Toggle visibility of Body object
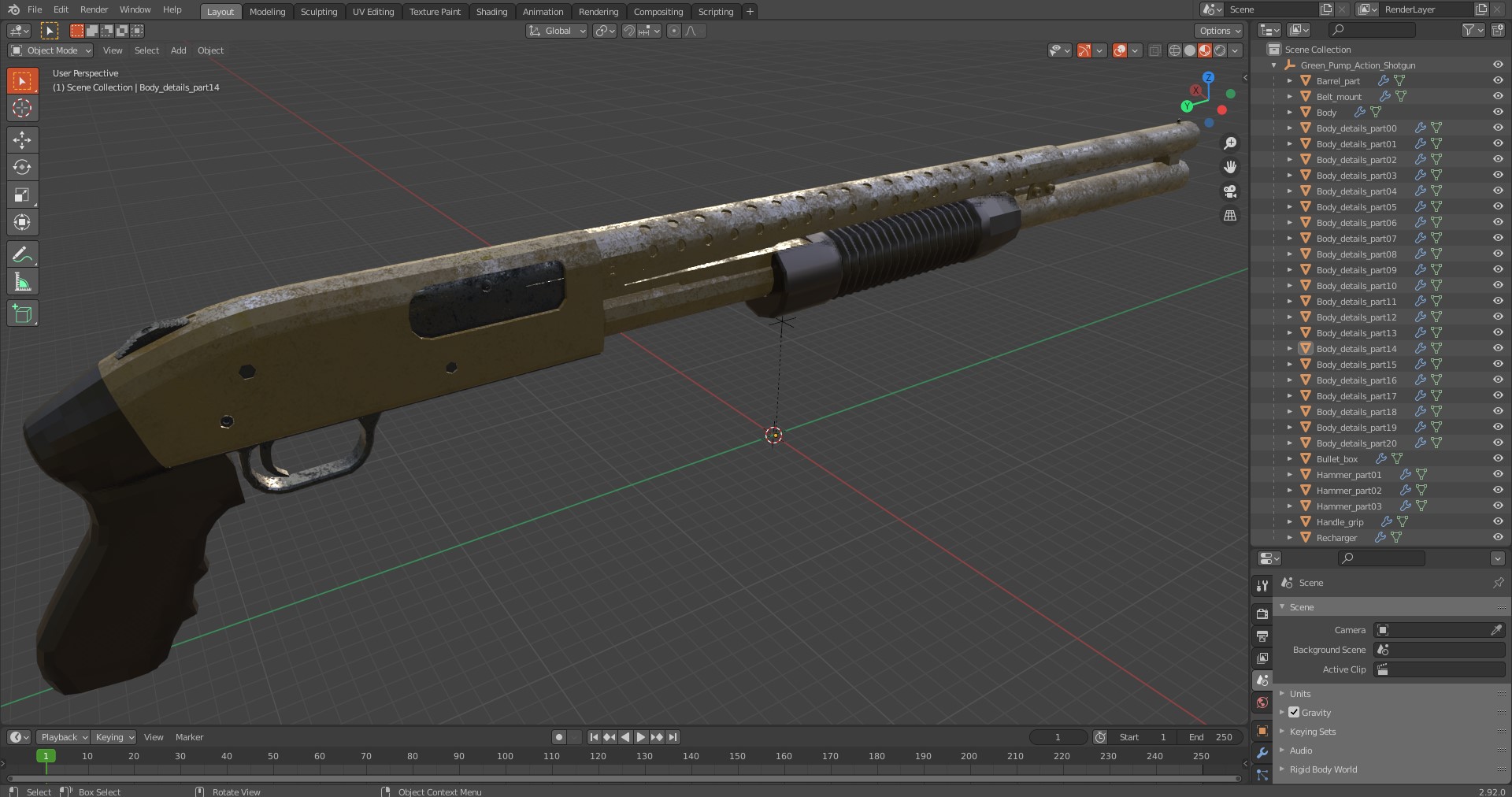Image resolution: width=1512 pixels, height=797 pixels. (x=1498, y=112)
